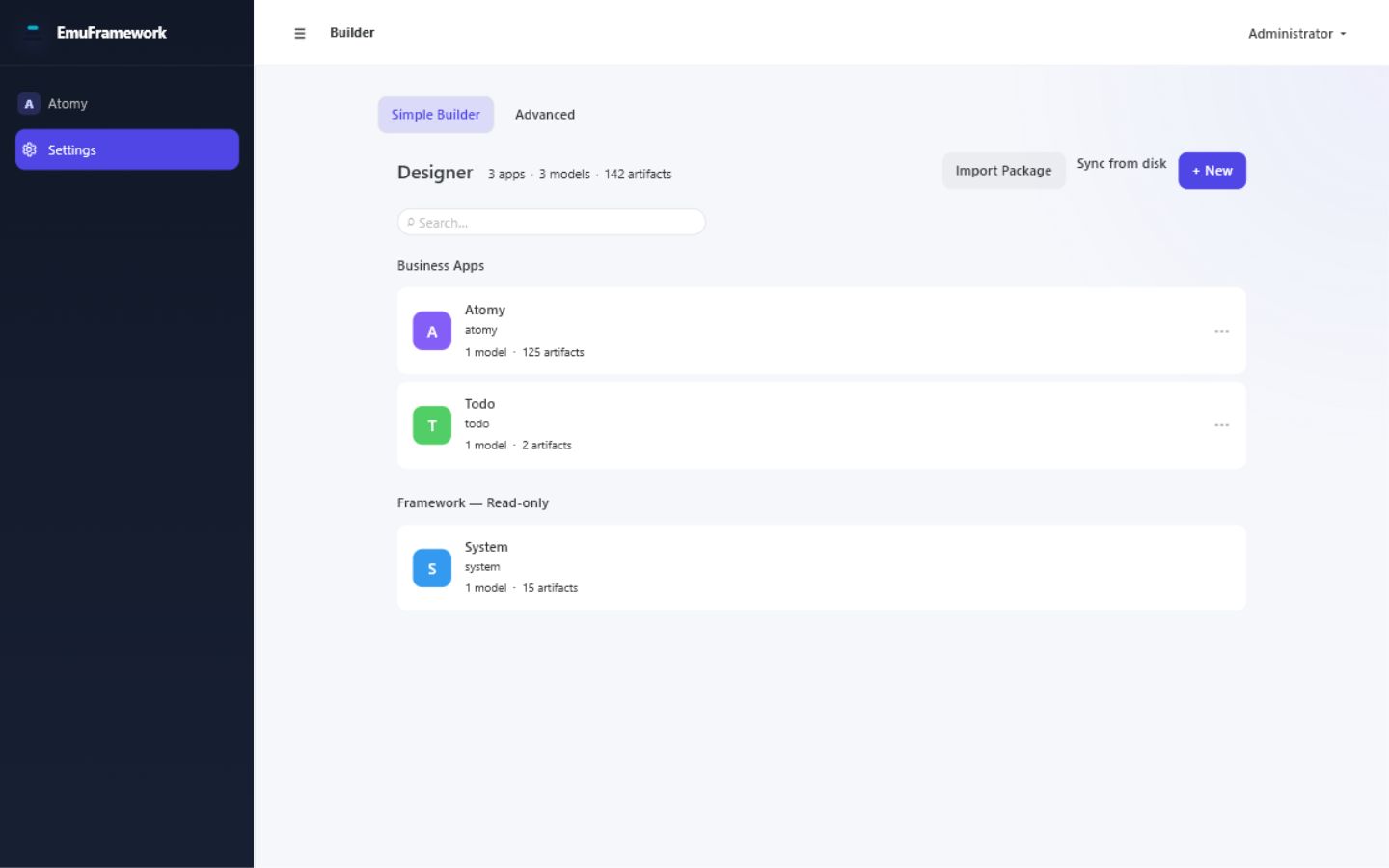
Task: Focus the Search input field
Action: click(x=552, y=222)
